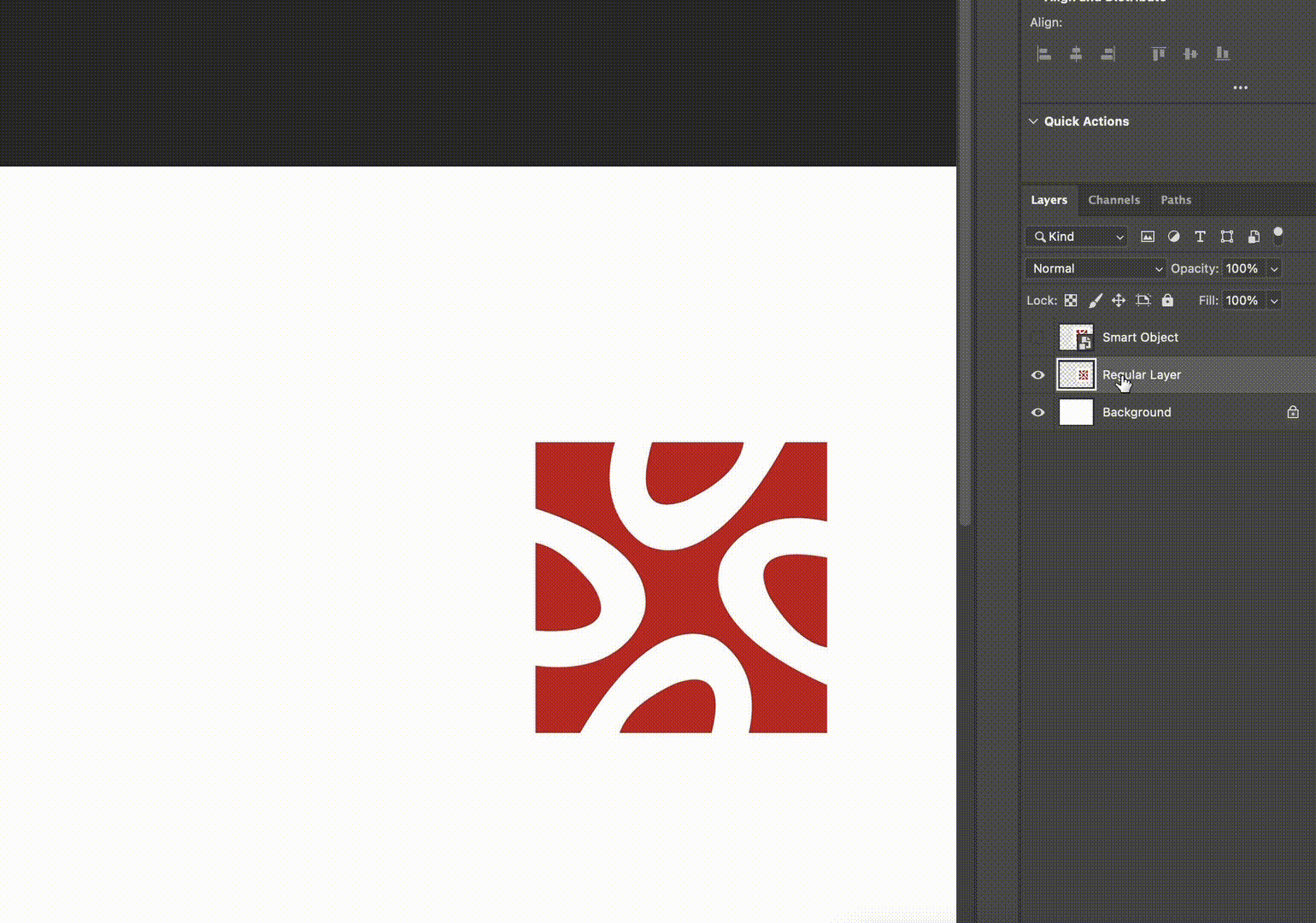Filter for type layers
Image resolution: width=1316 pixels, height=923 pixels.
(1200, 237)
